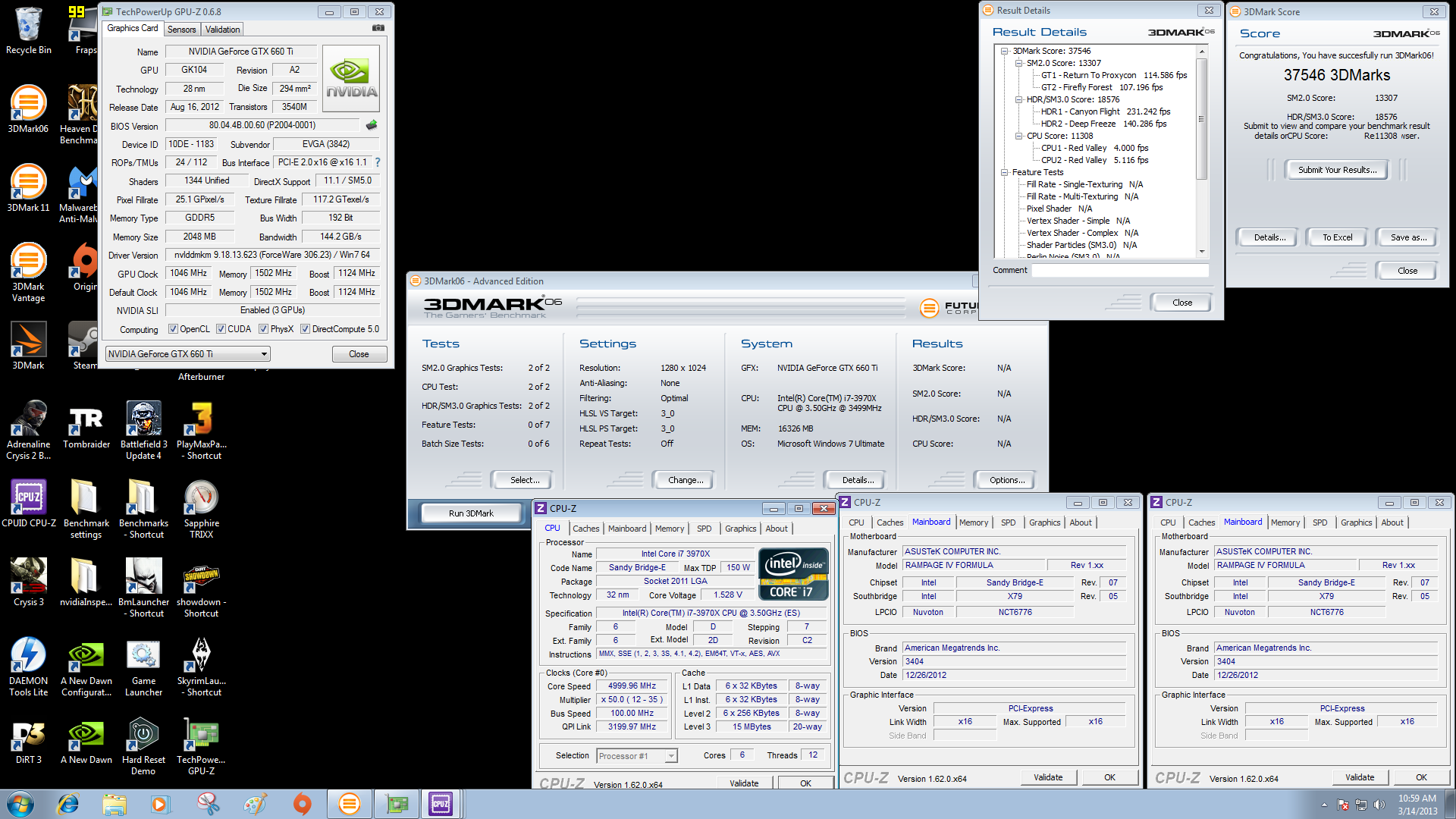Switch to Validation tab in GPU-Z
Viewport: 1456px width, 819px height.
tap(222, 30)
